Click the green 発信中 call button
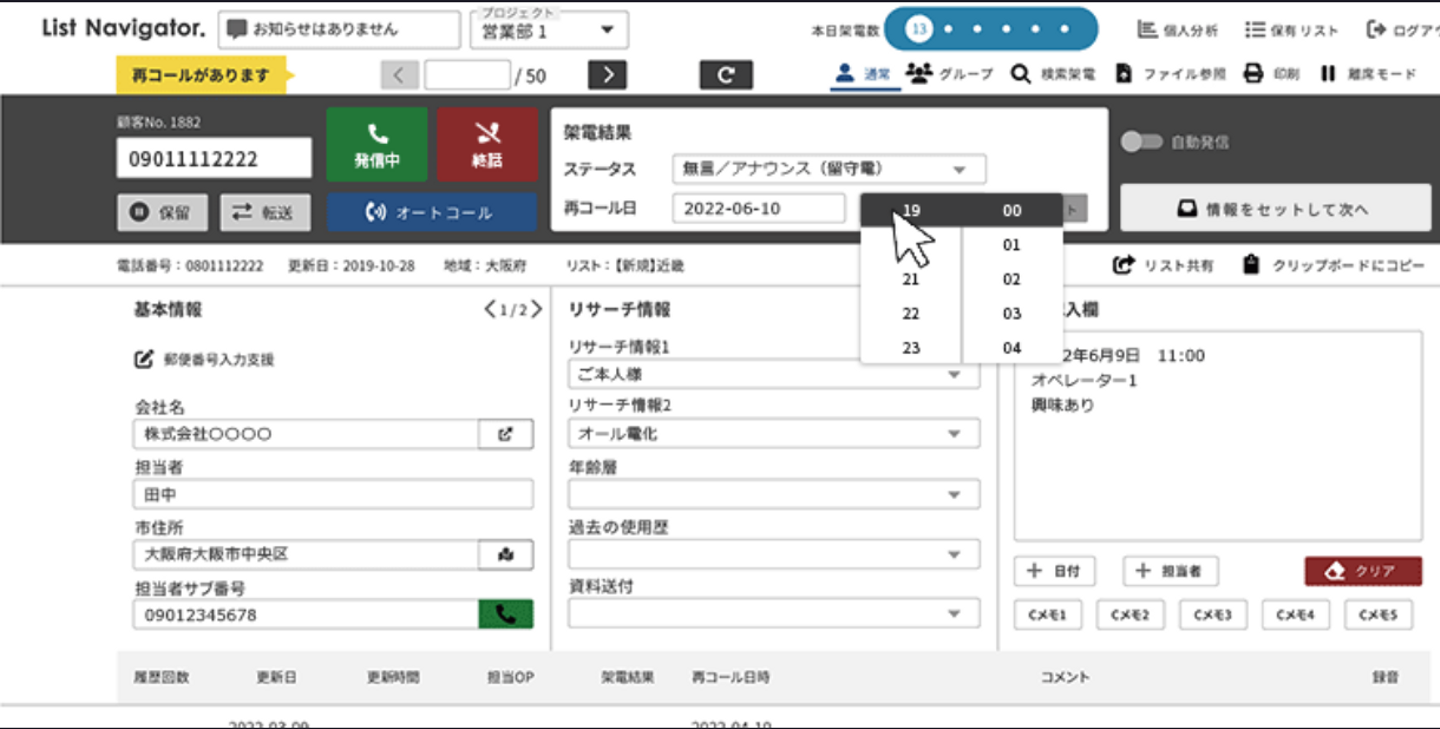 [377, 145]
